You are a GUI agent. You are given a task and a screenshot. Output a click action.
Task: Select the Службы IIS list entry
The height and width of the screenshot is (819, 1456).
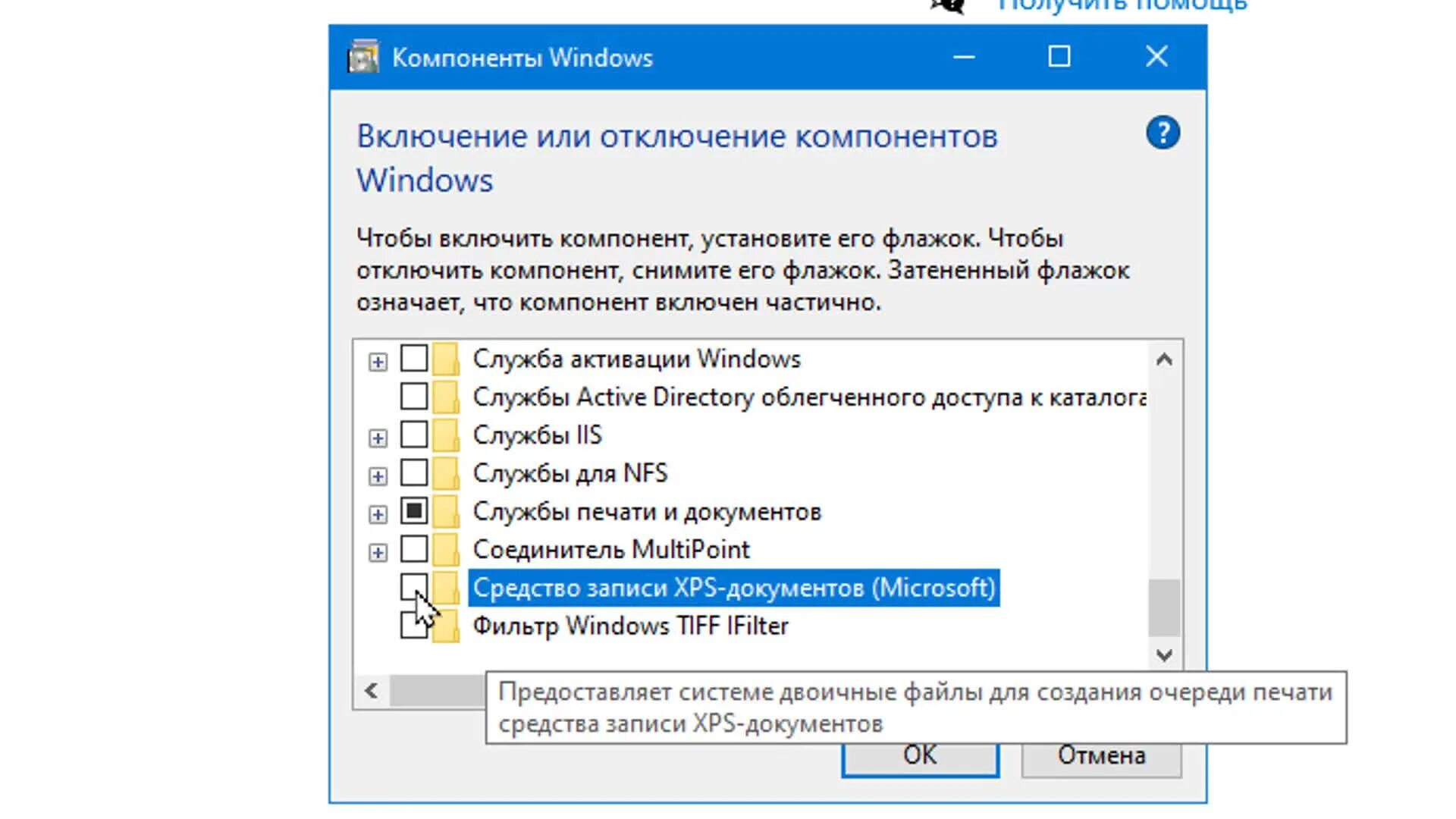(537, 435)
